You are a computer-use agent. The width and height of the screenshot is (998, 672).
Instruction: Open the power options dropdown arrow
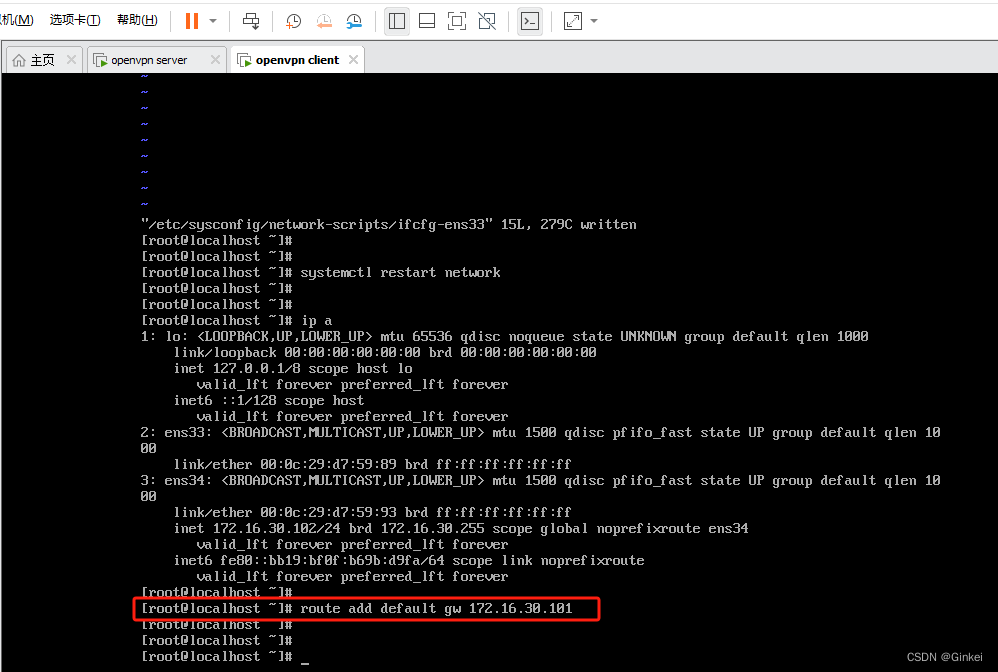(213, 21)
